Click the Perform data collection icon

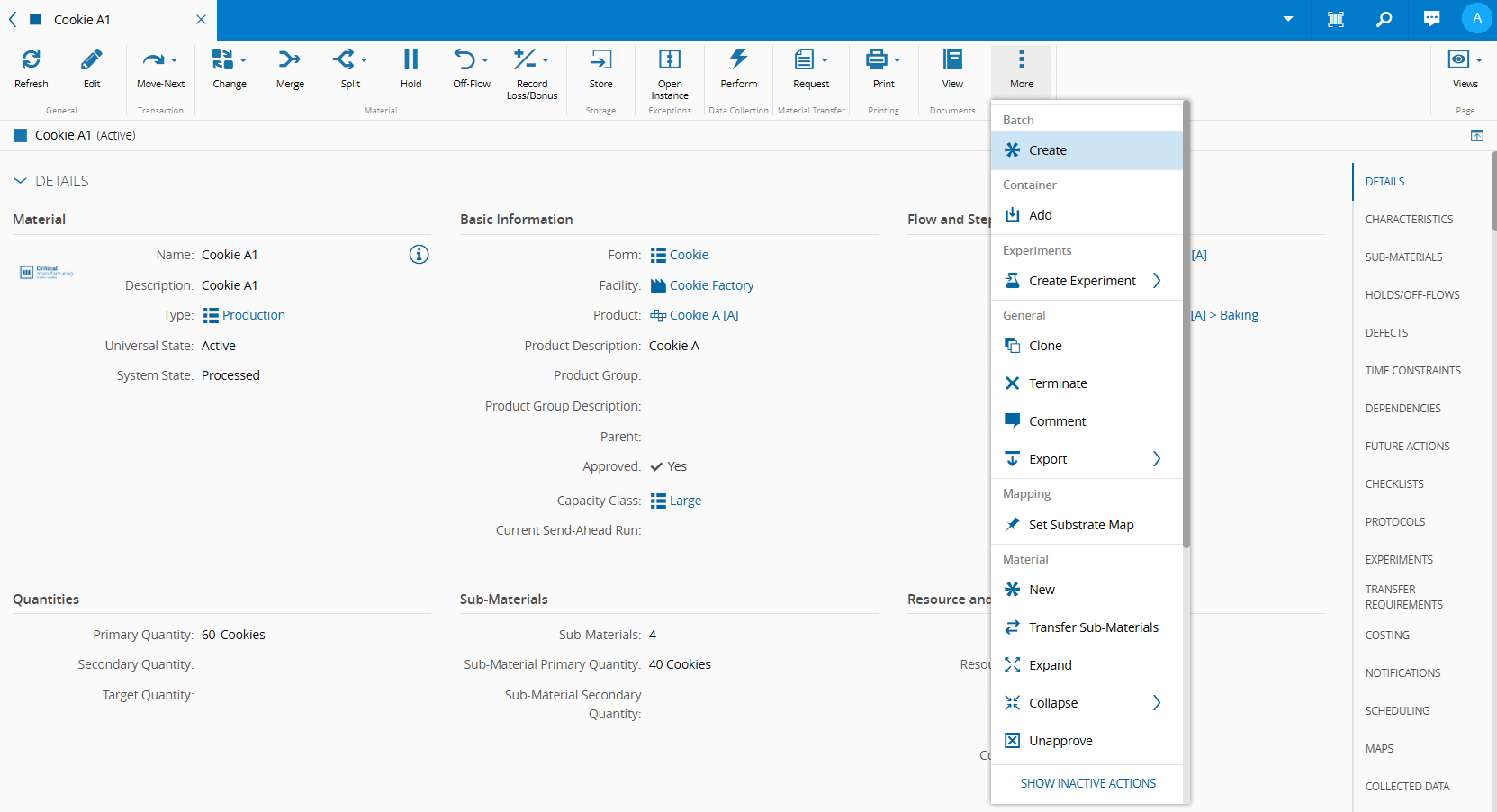(x=738, y=60)
